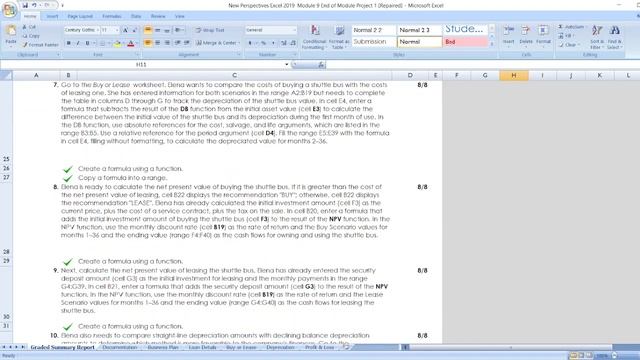Click the Select All corner box

(6, 76)
